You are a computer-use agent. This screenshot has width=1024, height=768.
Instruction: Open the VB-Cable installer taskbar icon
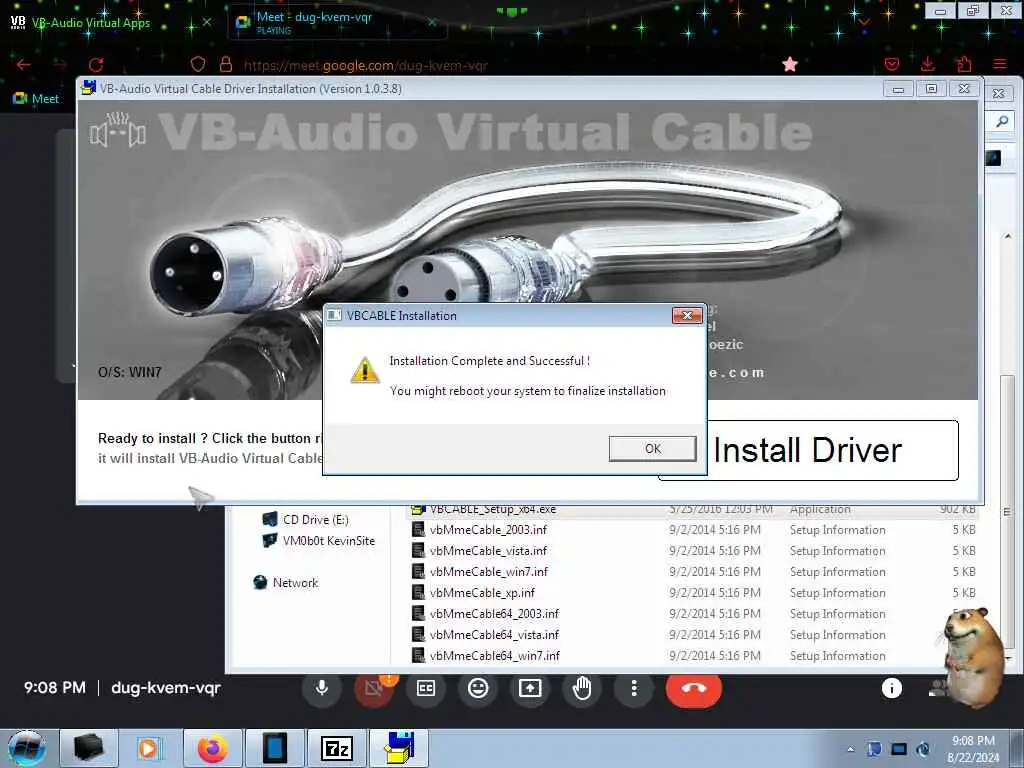[399, 748]
